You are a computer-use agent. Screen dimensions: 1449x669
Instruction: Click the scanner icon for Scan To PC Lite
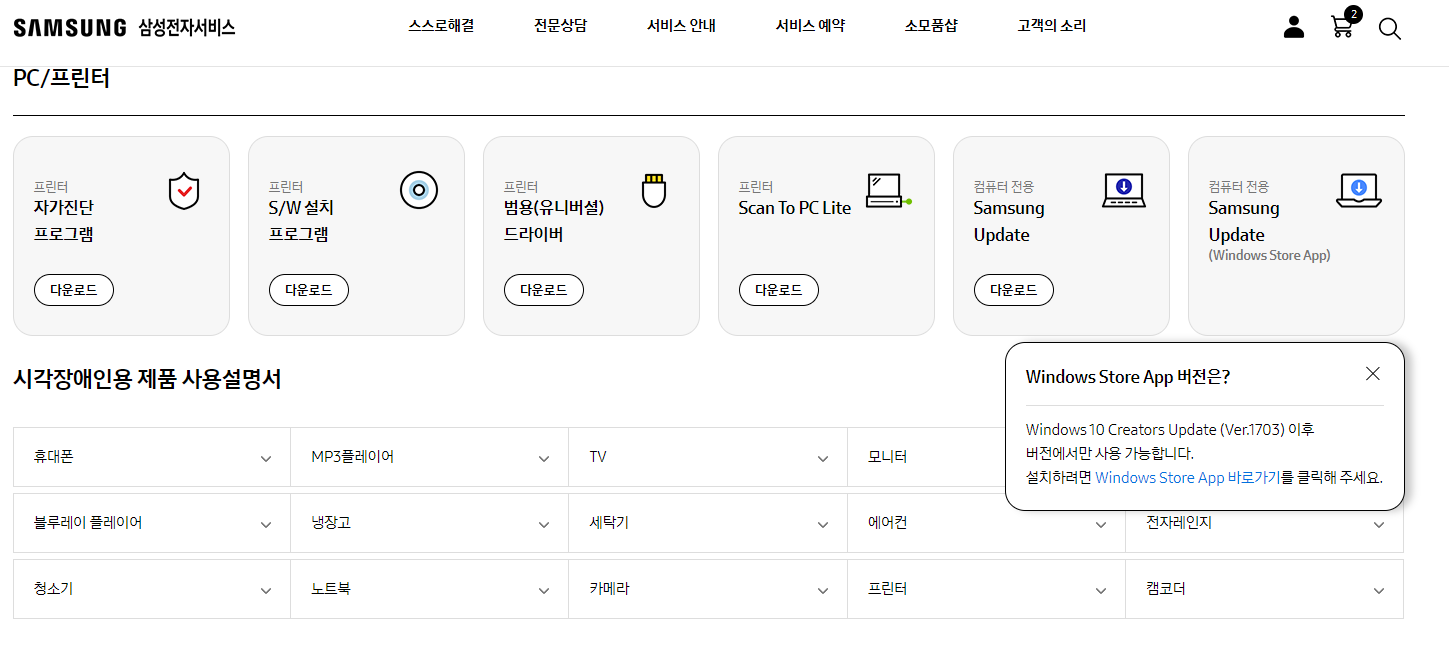point(885,192)
